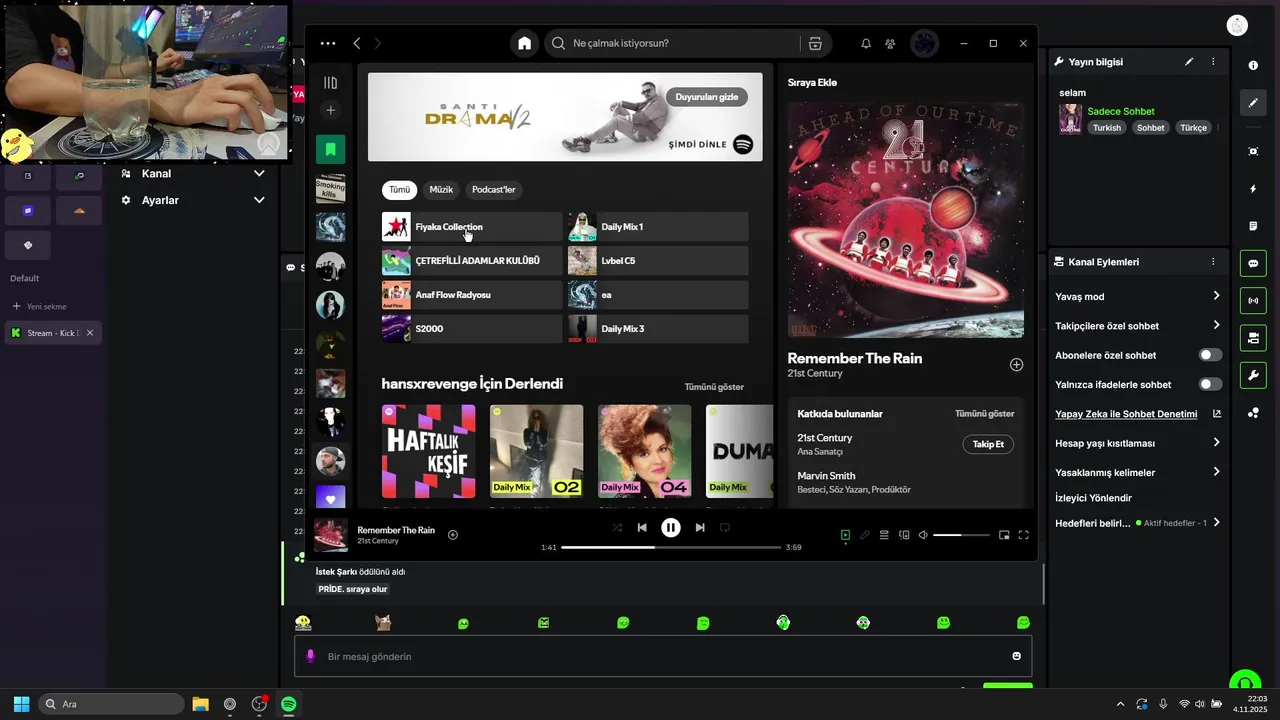Select the Müzik filter chip
The image size is (1280, 720).
click(441, 190)
